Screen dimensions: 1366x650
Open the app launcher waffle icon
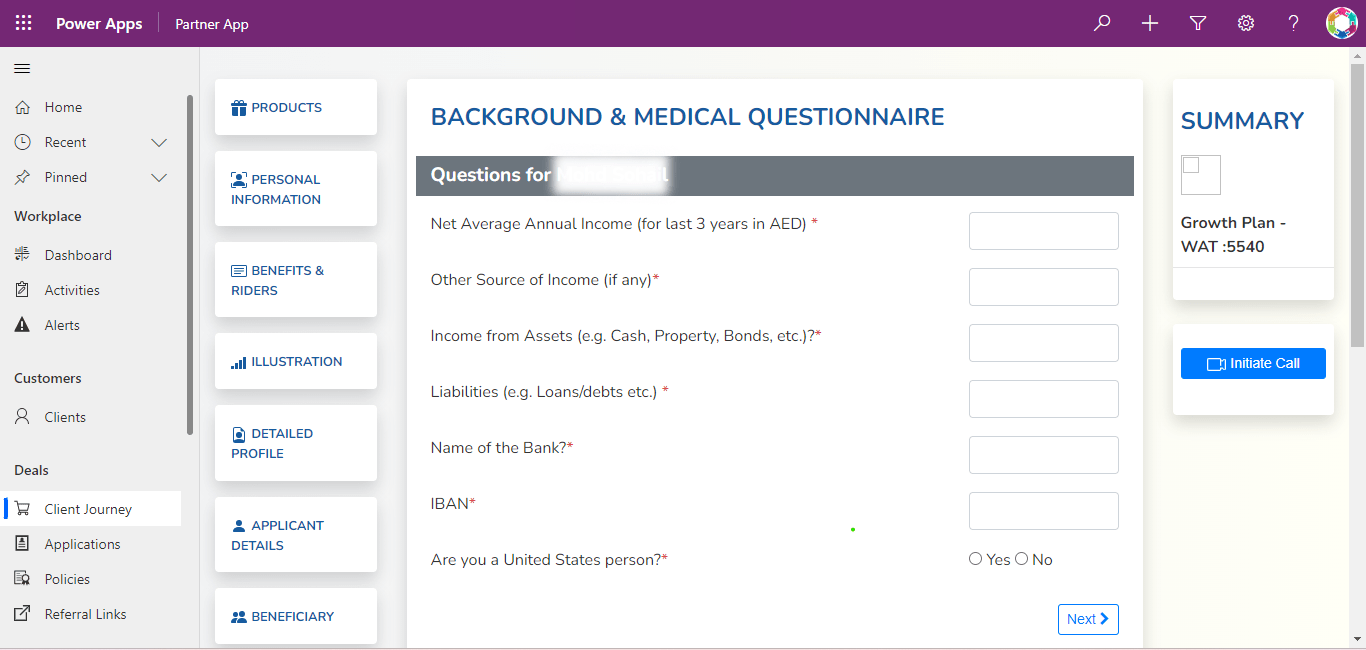(x=24, y=23)
